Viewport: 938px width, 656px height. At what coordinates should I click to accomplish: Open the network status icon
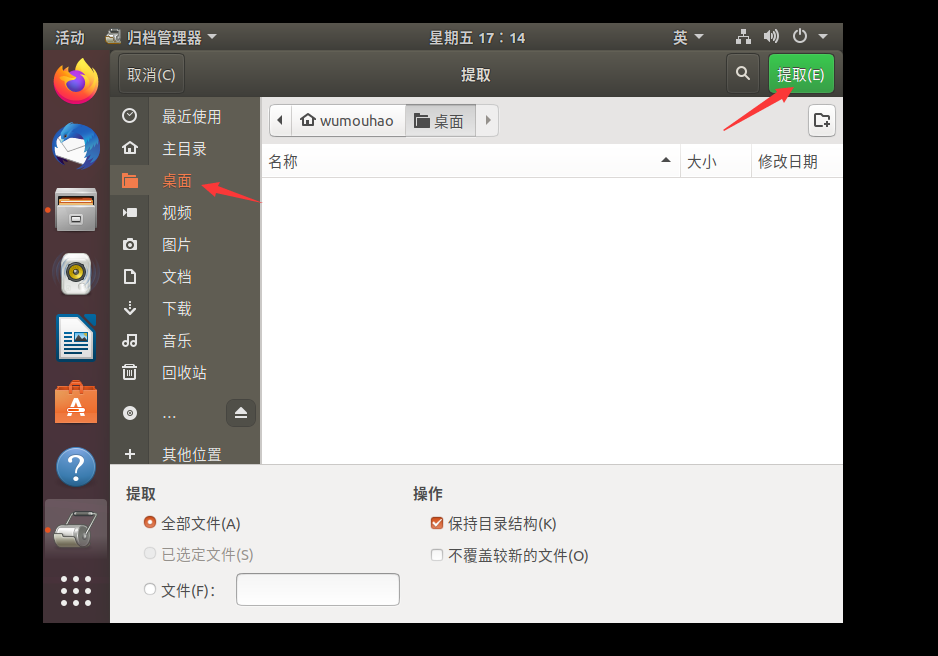(744, 37)
